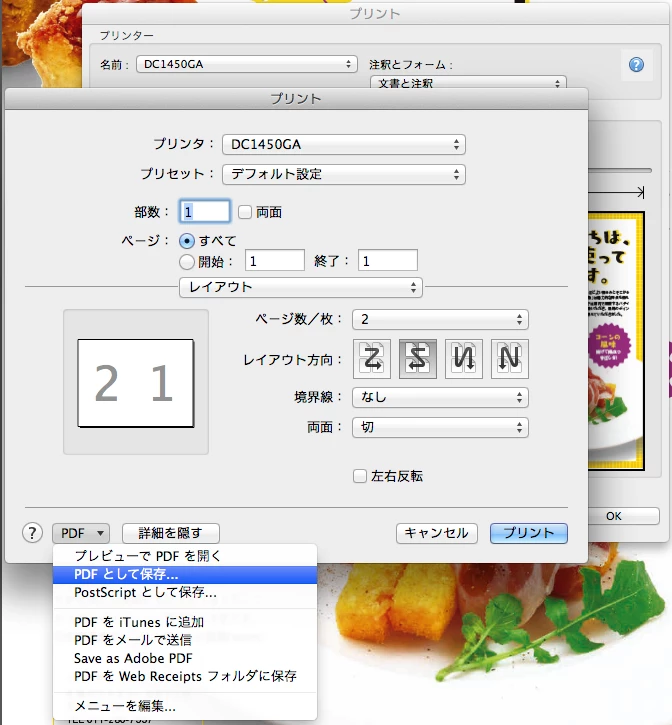Select the 開始 page range radio button

187,262
